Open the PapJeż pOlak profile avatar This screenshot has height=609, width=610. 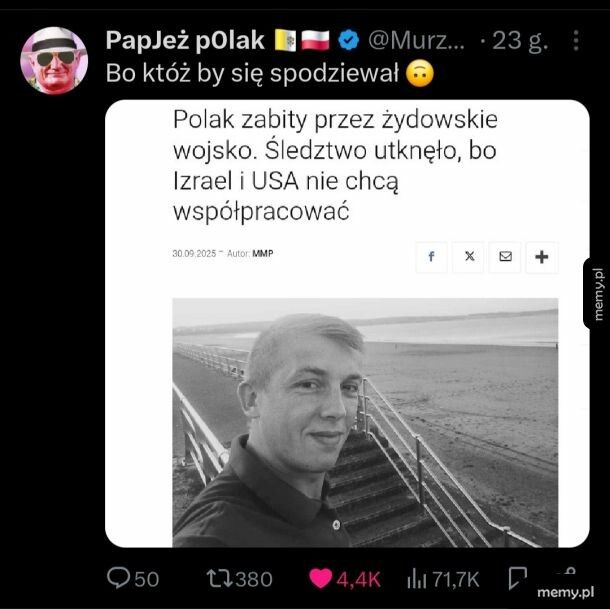54,61
